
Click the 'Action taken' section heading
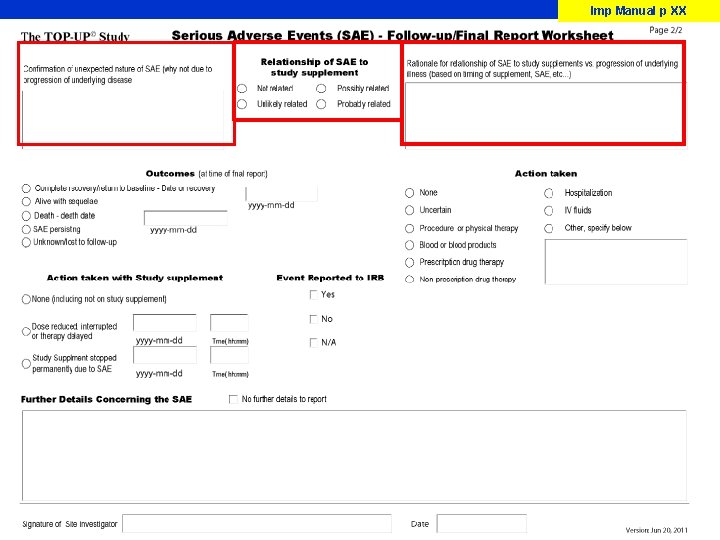point(546,174)
